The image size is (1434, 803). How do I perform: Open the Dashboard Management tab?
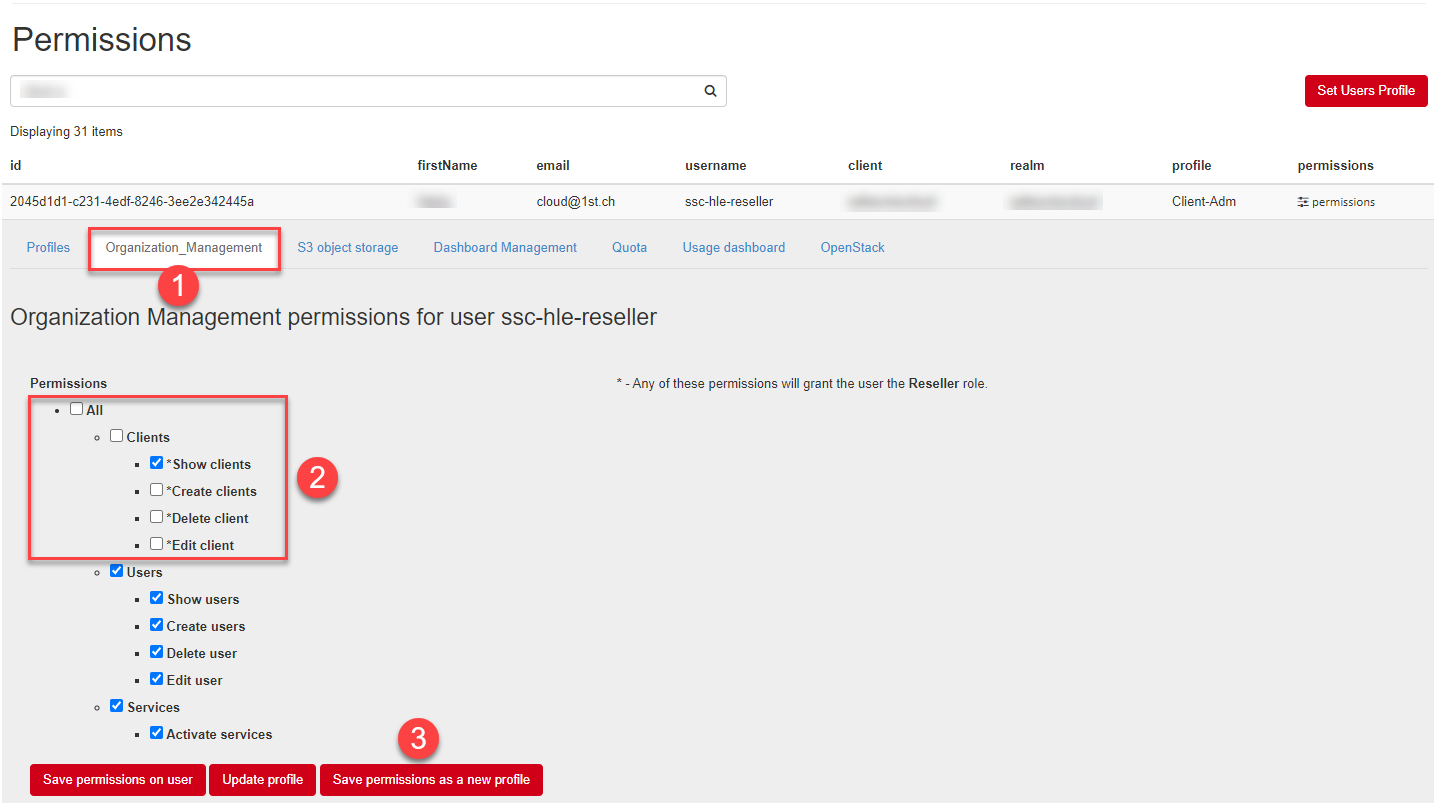(505, 248)
